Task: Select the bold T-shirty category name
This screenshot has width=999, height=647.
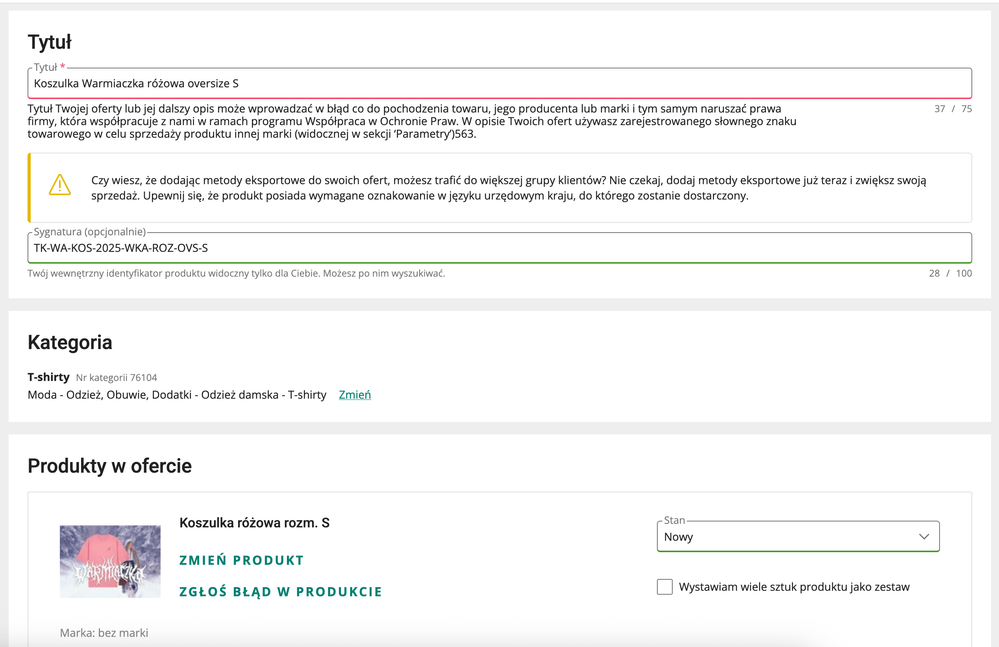Action: 48,377
